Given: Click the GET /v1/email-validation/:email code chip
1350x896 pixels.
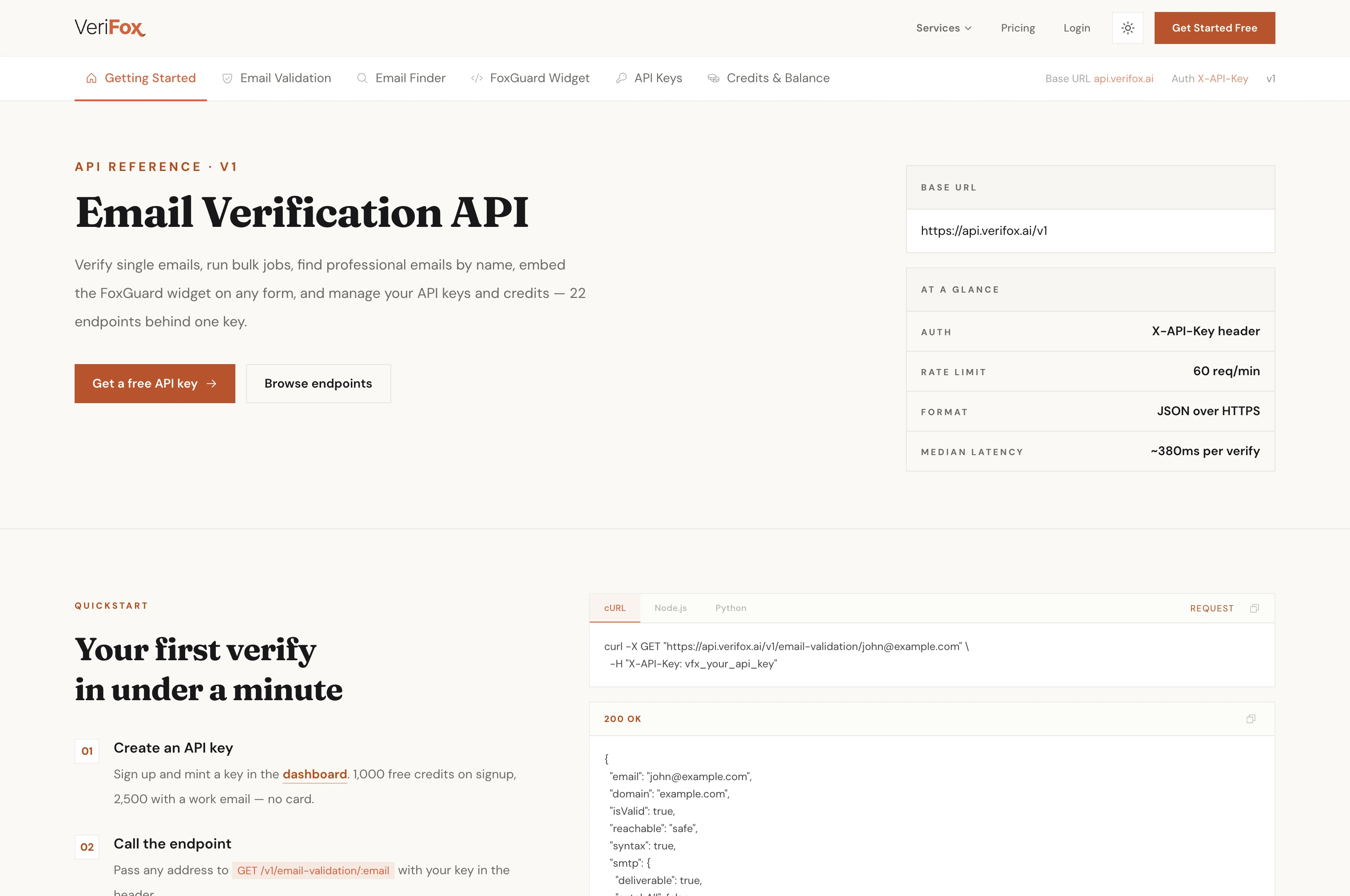Looking at the screenshot, I should 313,870.
